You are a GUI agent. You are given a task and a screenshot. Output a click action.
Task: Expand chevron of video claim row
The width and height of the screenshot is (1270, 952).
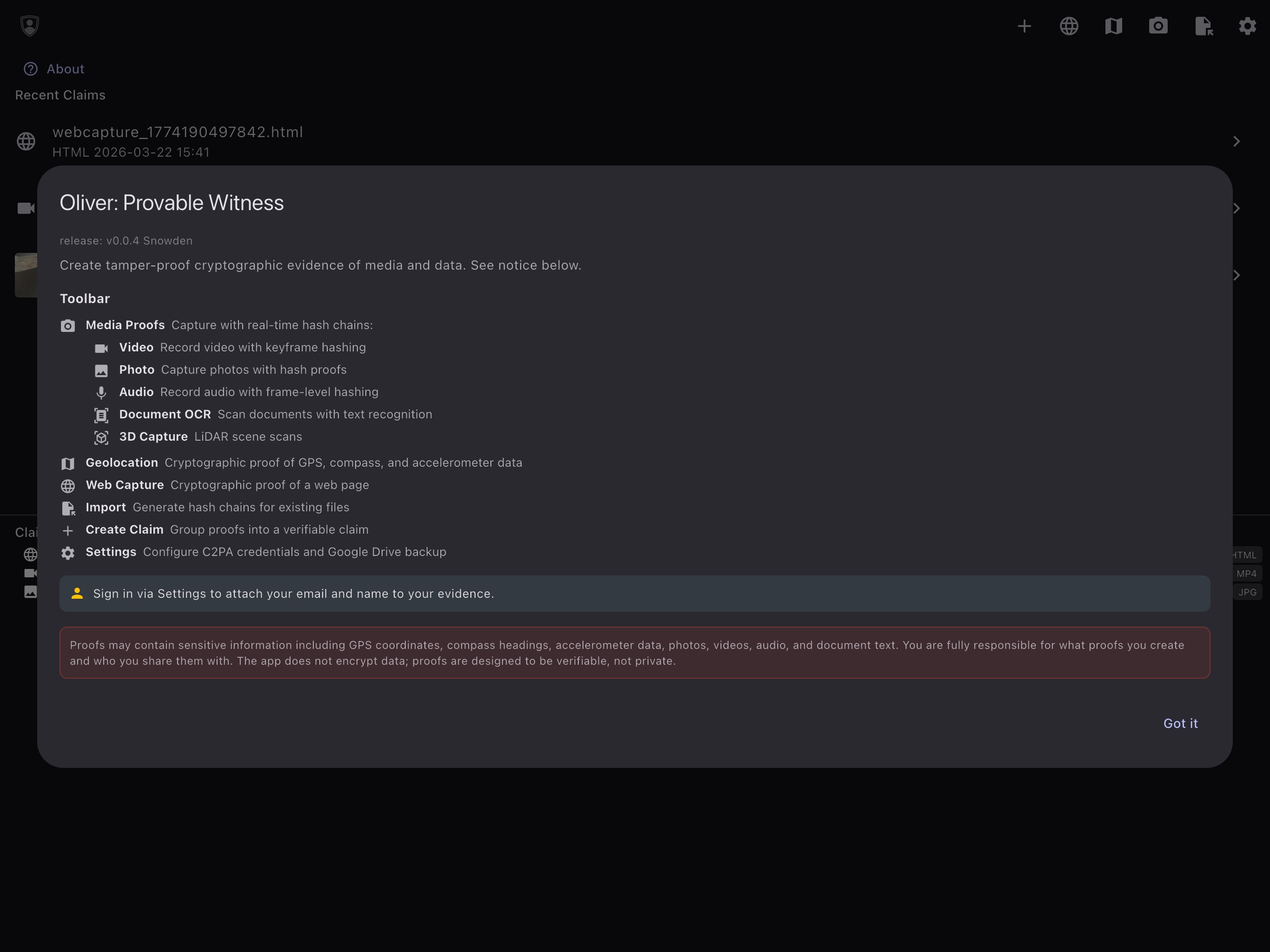[1237, 208]
